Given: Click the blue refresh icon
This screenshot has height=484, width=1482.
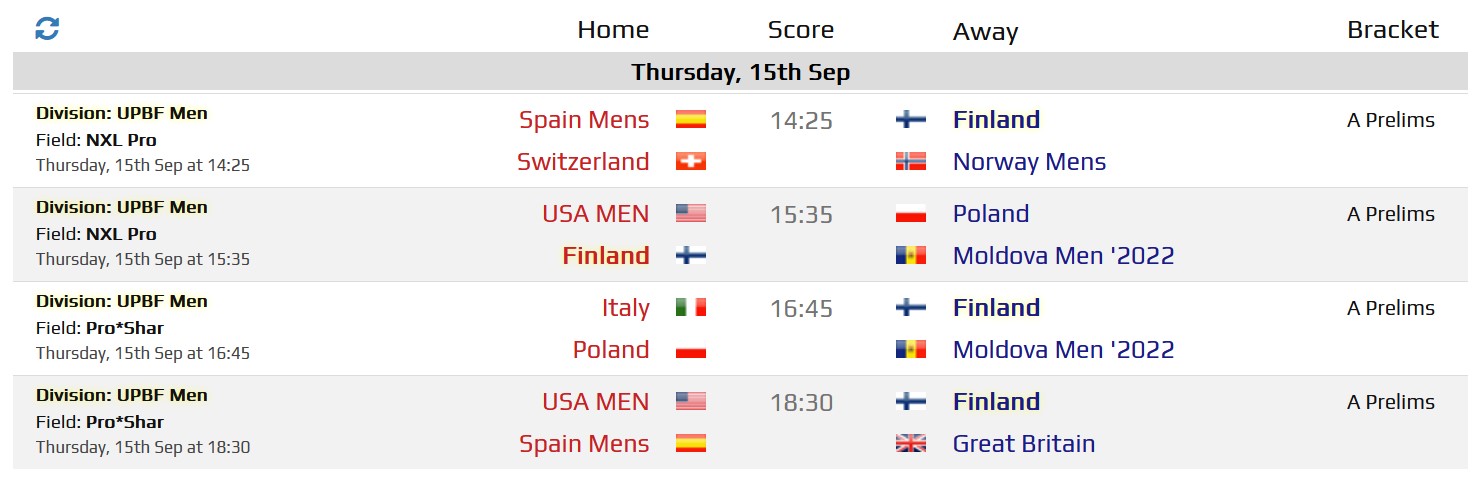Looking at the screenshot, I should pos(47,29).
